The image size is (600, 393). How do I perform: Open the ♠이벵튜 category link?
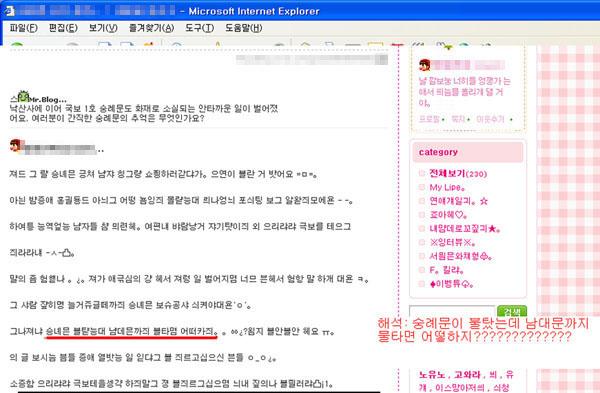452,284
